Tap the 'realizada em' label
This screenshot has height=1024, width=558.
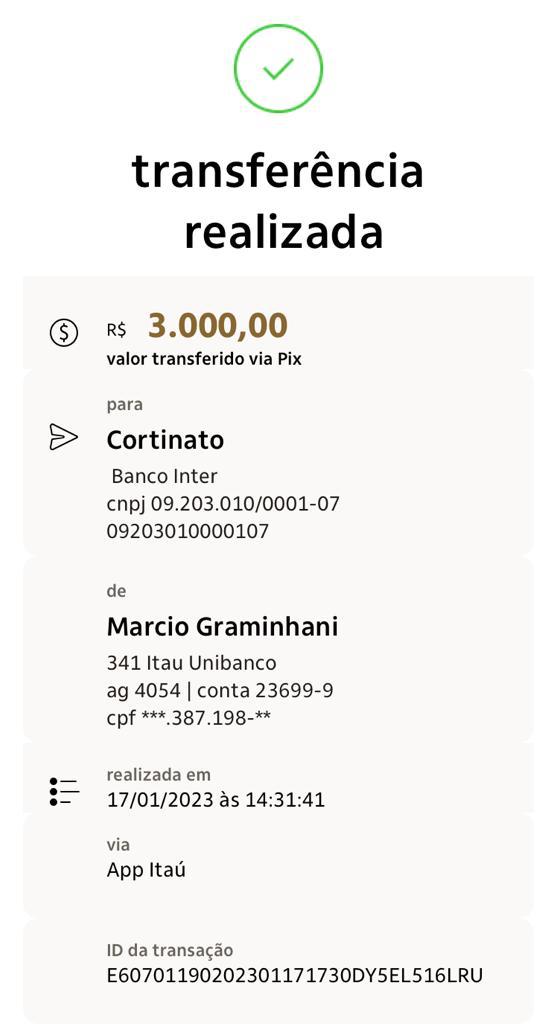point(159,775)
